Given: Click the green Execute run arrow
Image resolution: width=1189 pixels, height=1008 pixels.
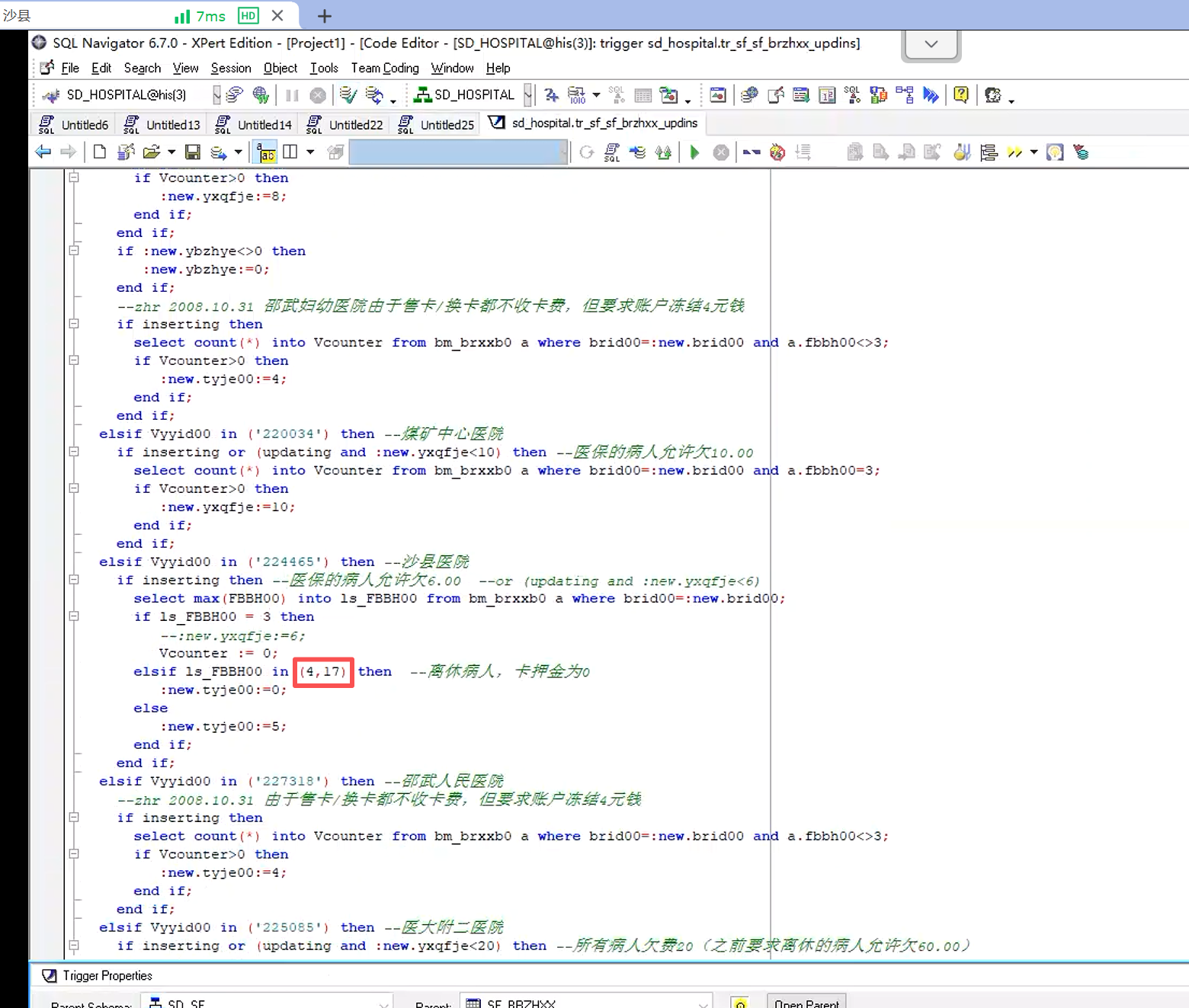Looking at the screenshot, I should coord(694,152).
